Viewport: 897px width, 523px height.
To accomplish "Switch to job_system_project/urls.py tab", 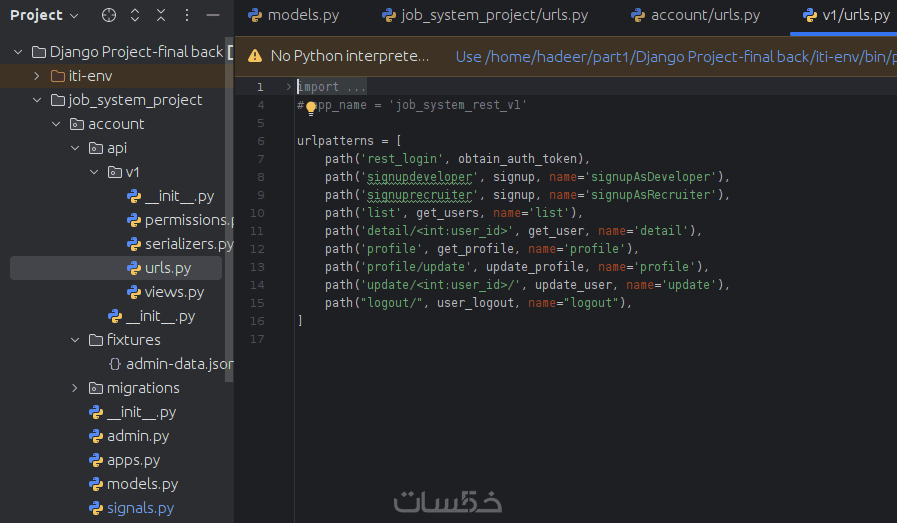I will (485, 15).
